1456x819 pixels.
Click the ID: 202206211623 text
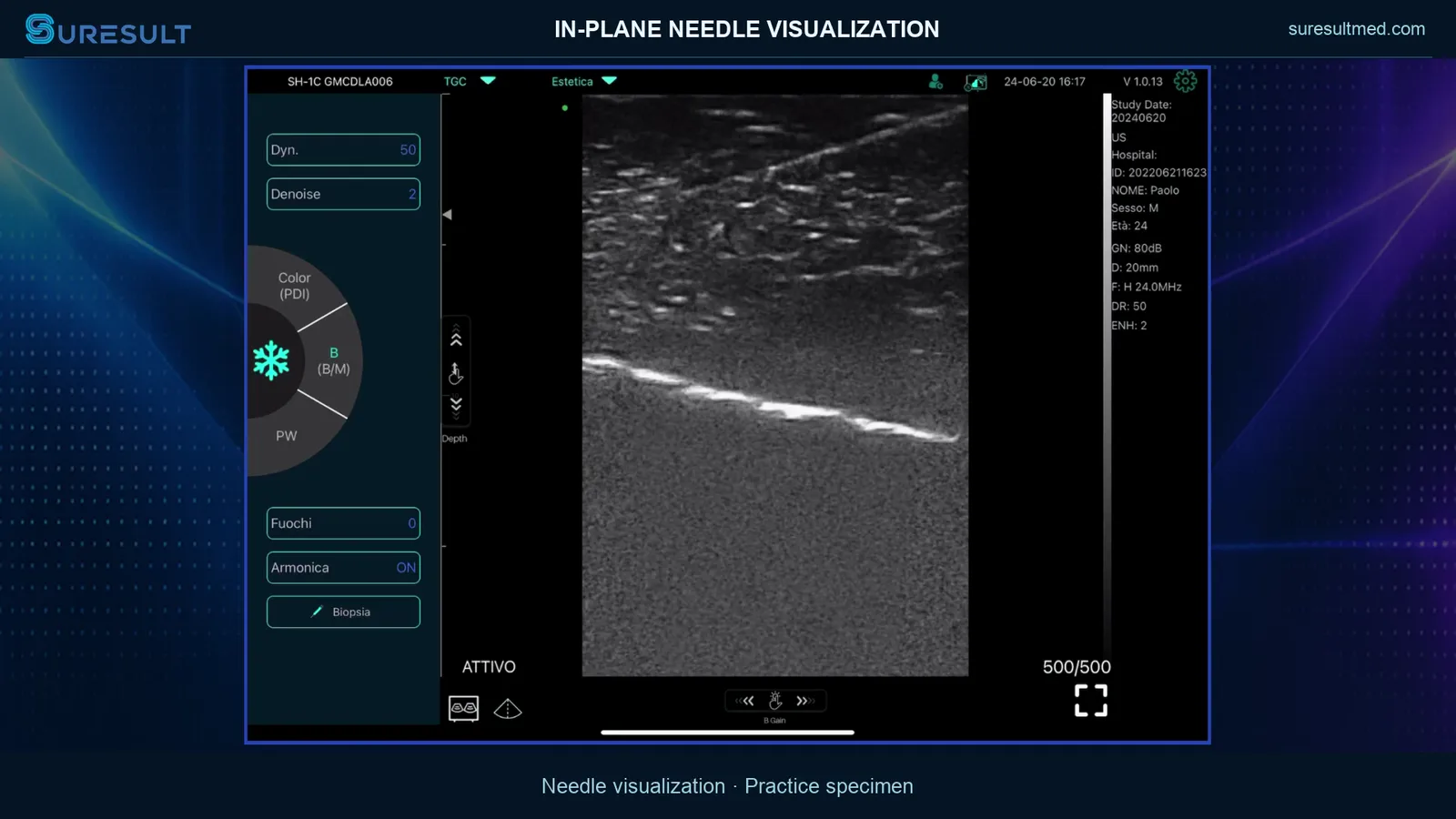pyautogui.click(x=1158, y=172)
